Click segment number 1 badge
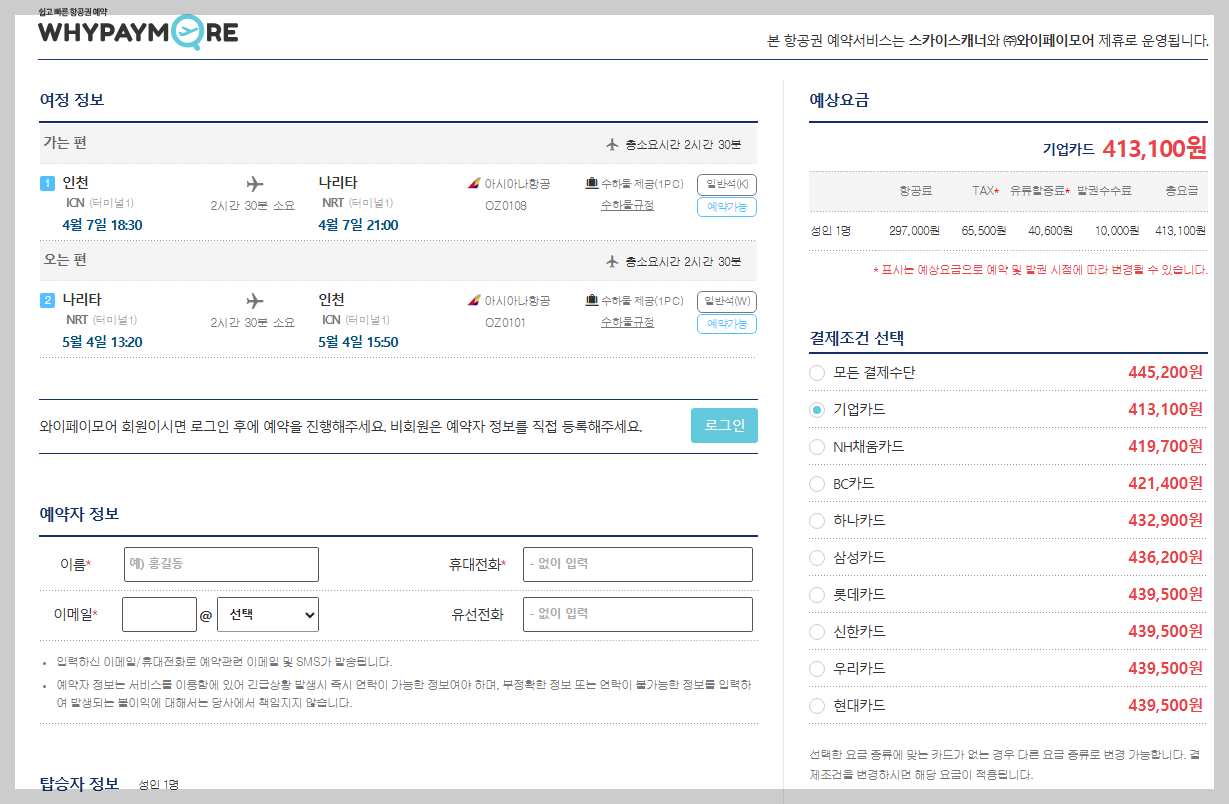The width and height of the screenshot is (1229, 804). click(x=47, y=183)
